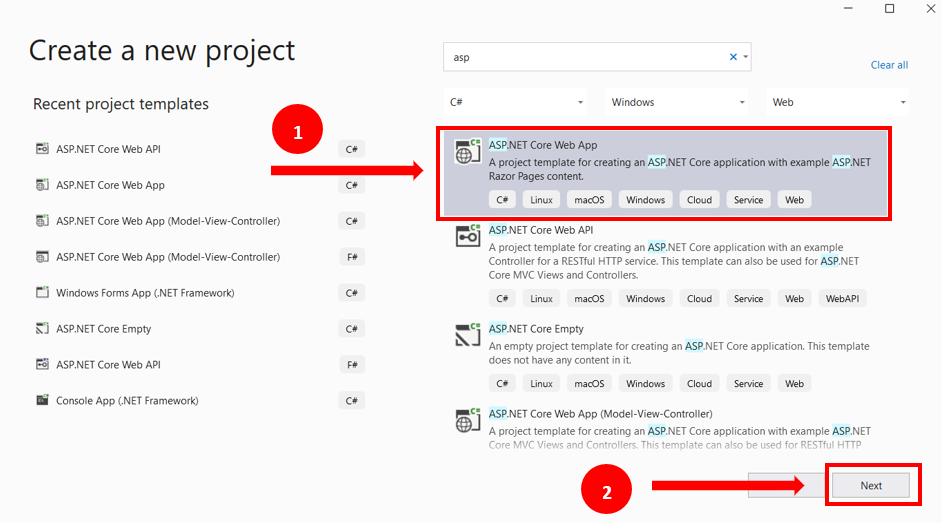This screenshot has height=523, width=942.
Task: Open the Windows platform filter dropdown
Action: tap(677, 102)
